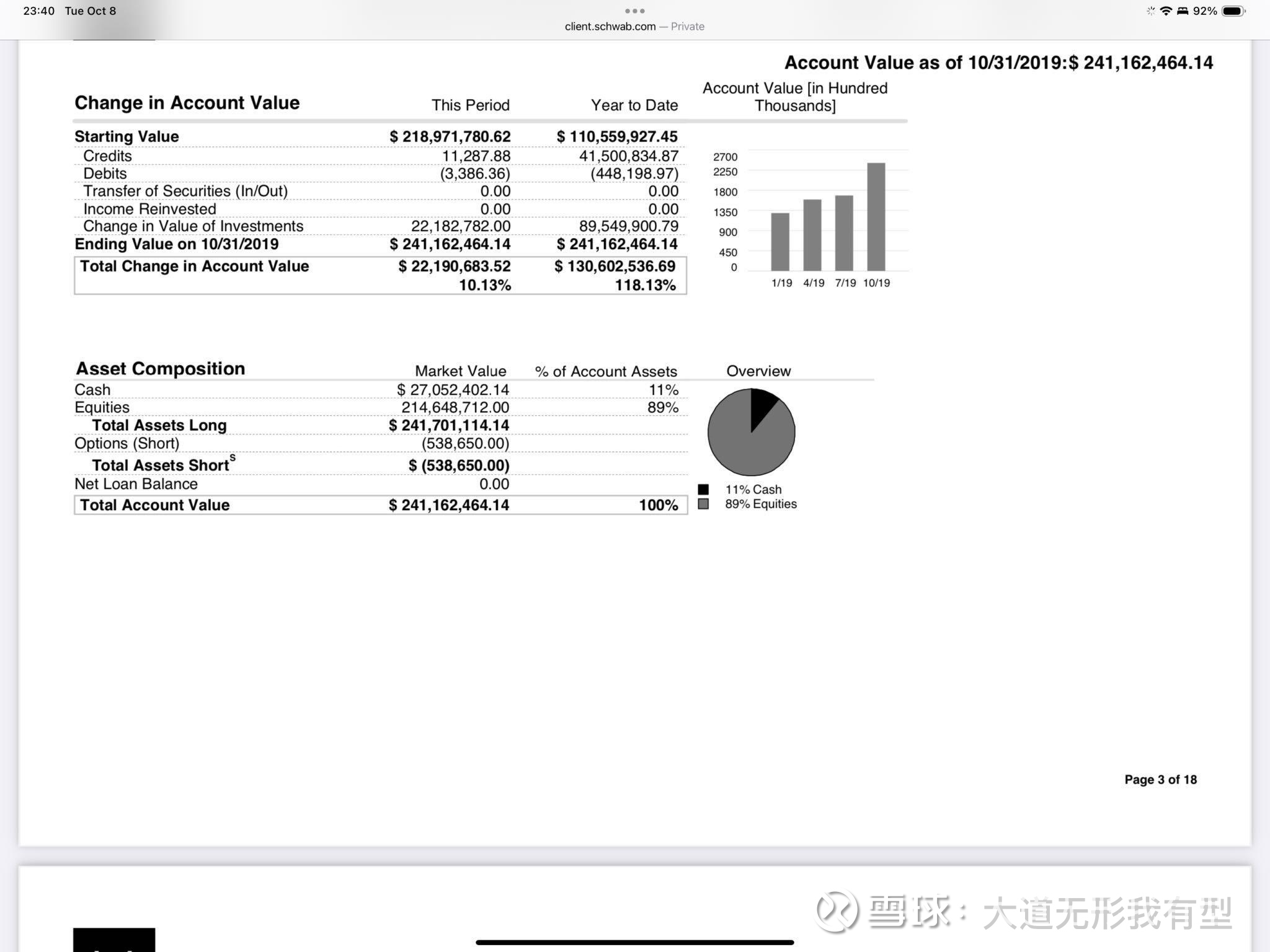Tap the gray 89% Equities legend swatch

[703, 504]
